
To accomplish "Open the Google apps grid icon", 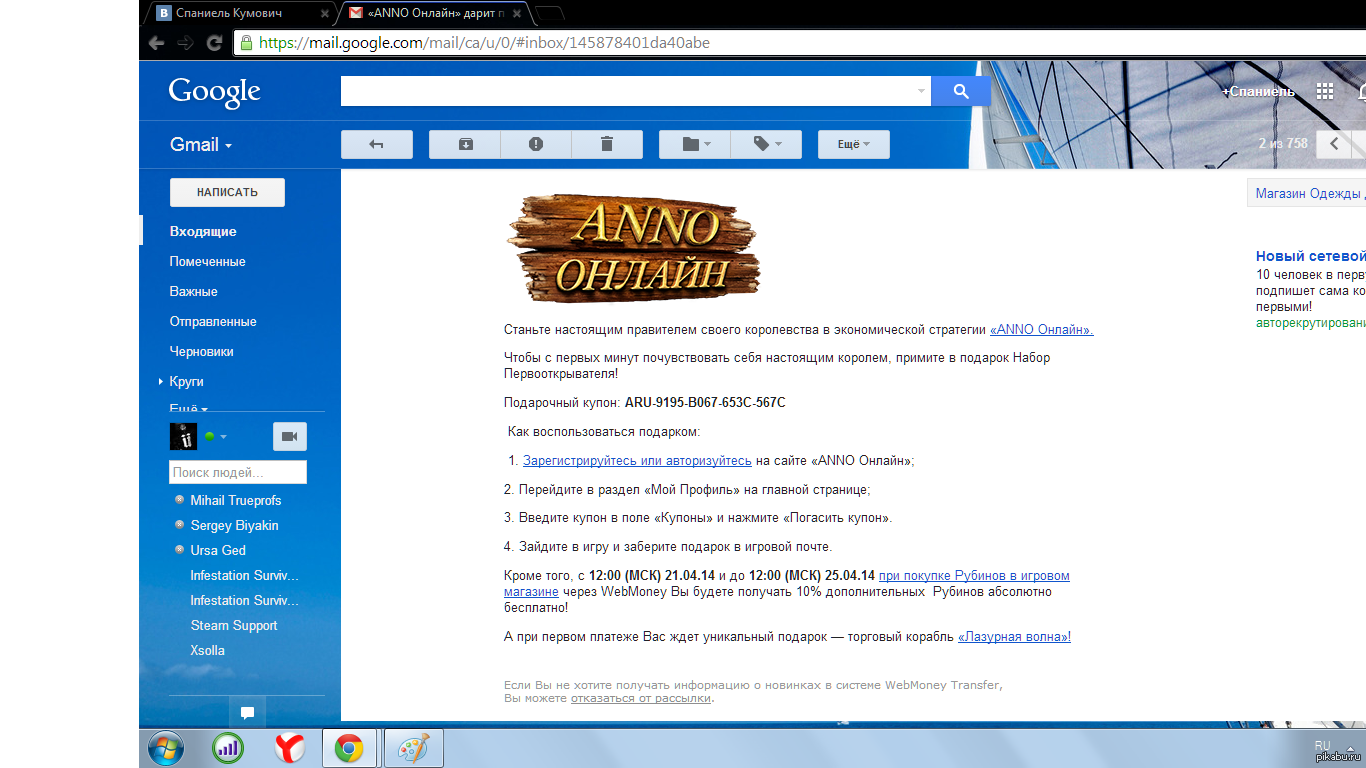I will (x=1325, y=91).
